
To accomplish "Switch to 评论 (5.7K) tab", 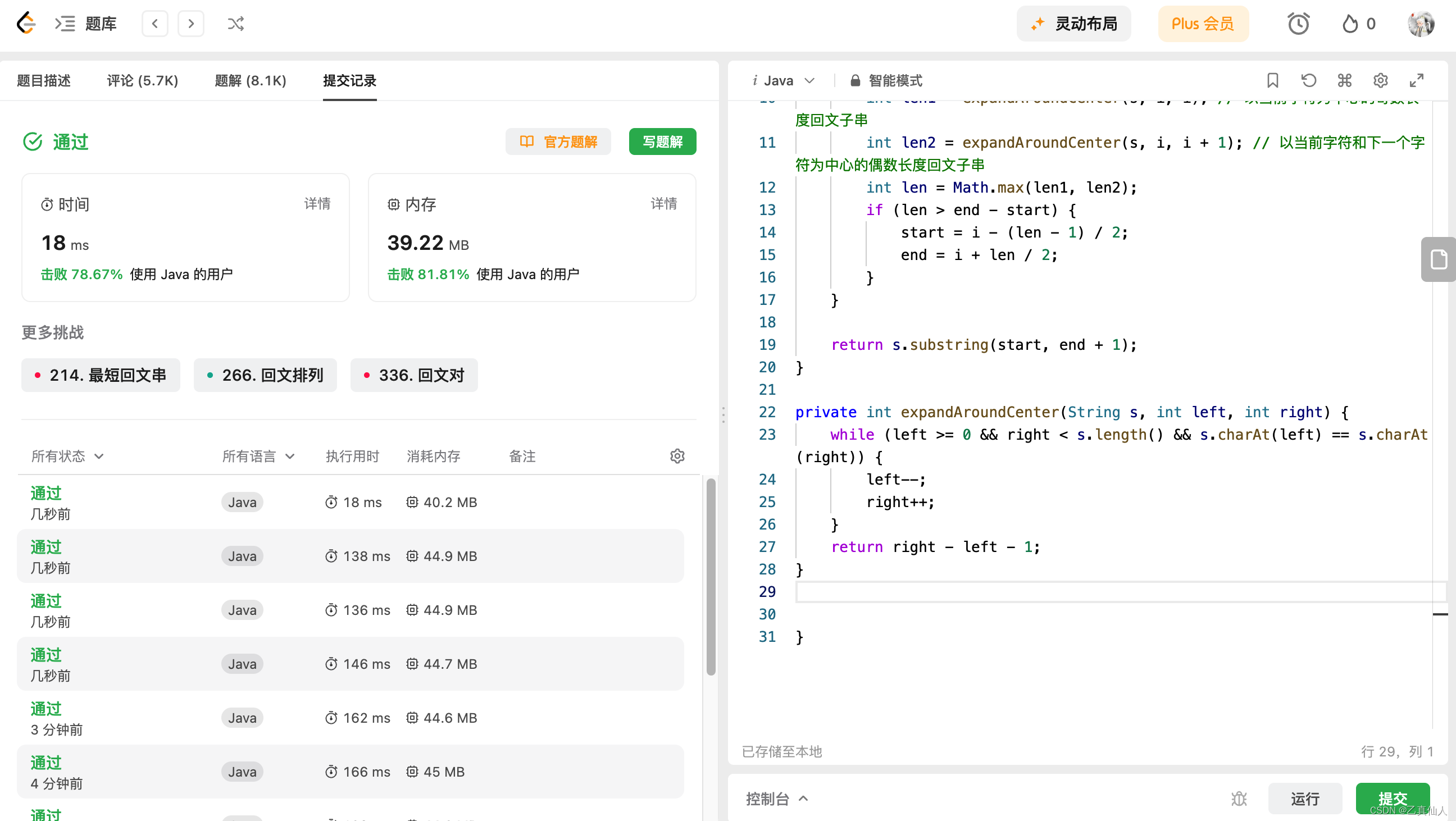I will (x=143, y=81).
